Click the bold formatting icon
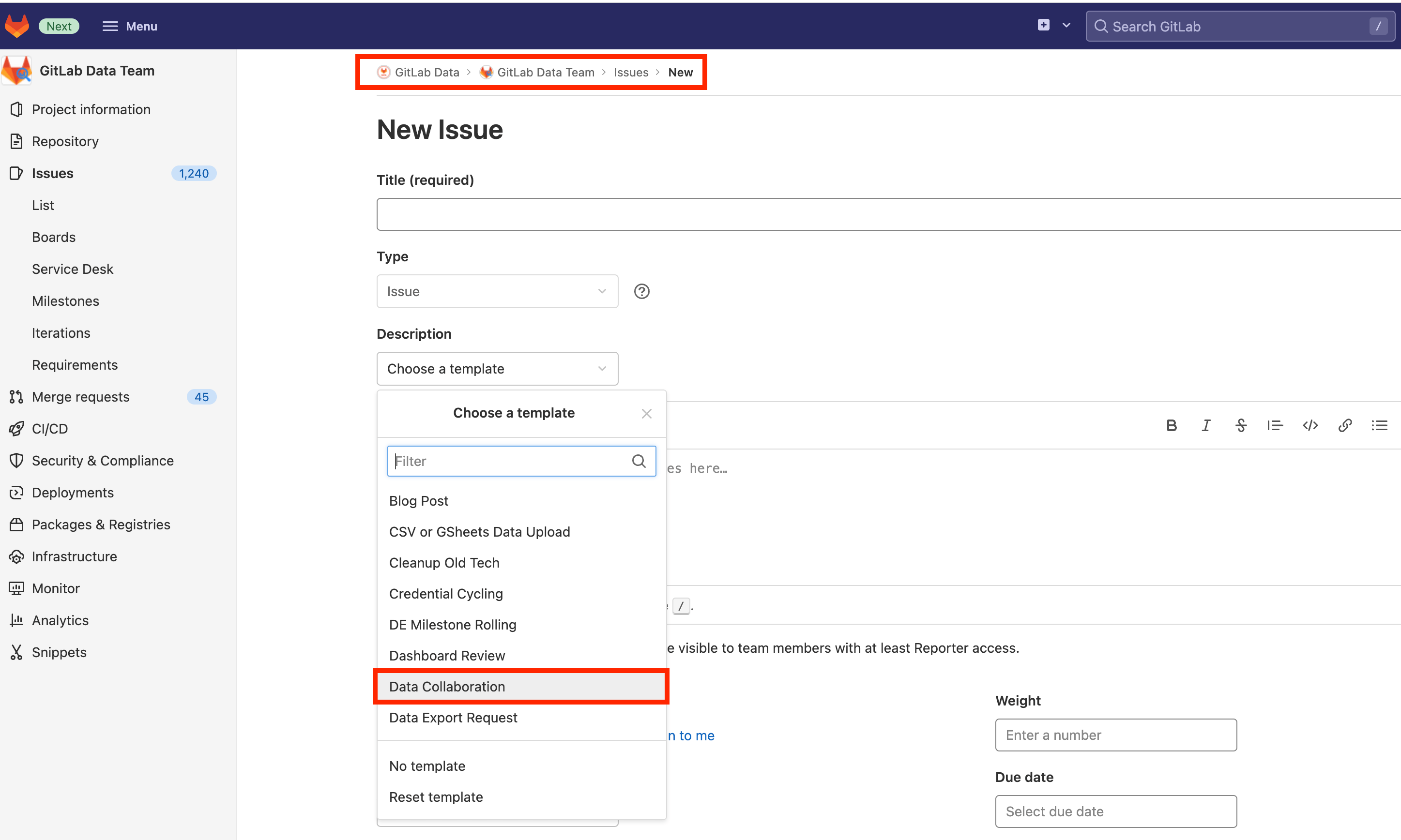1401x840 pixels. click(x=1172, y=426)
